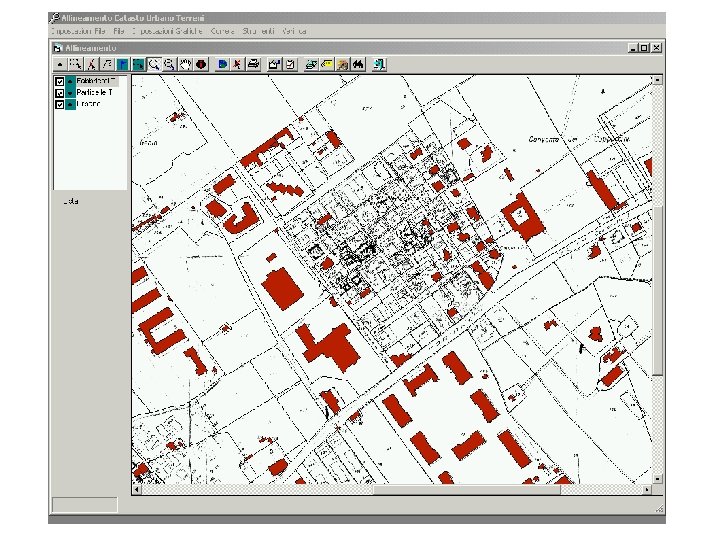
Task: Toggle the Urbano layer checkbox
Action: pyautogui.click(x=59, y=103)
